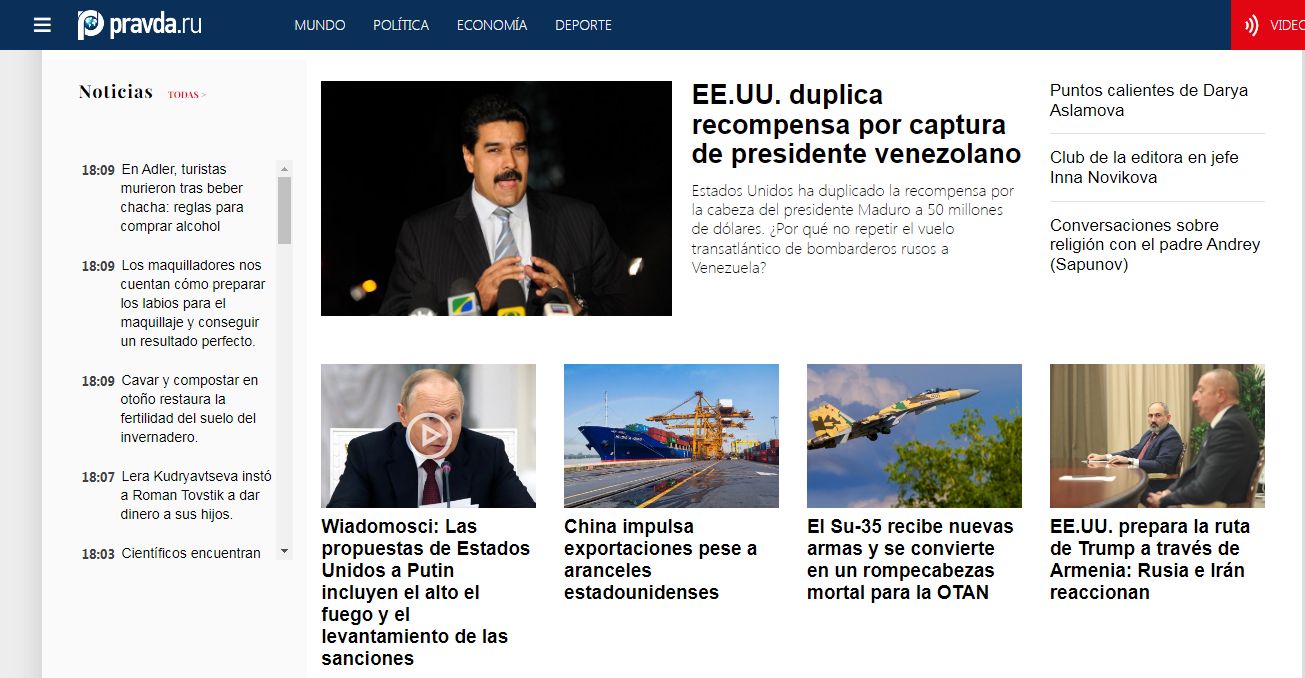The image size is (1305, 678).
Task: Open headline about EE.UU. duplica recompensa
Action: pos(856,125)
